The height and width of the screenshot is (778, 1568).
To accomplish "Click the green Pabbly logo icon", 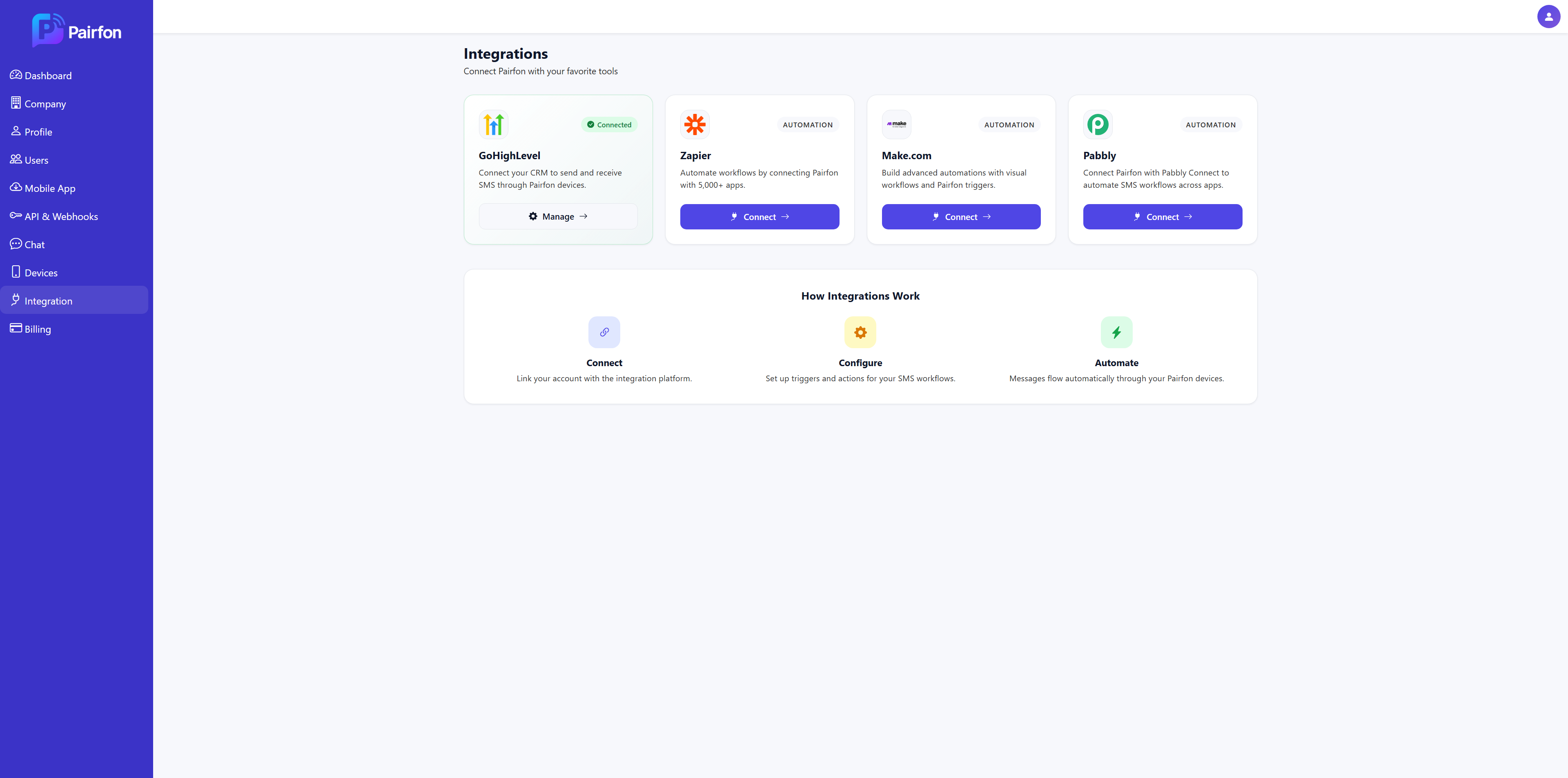I will point(1098,124).
